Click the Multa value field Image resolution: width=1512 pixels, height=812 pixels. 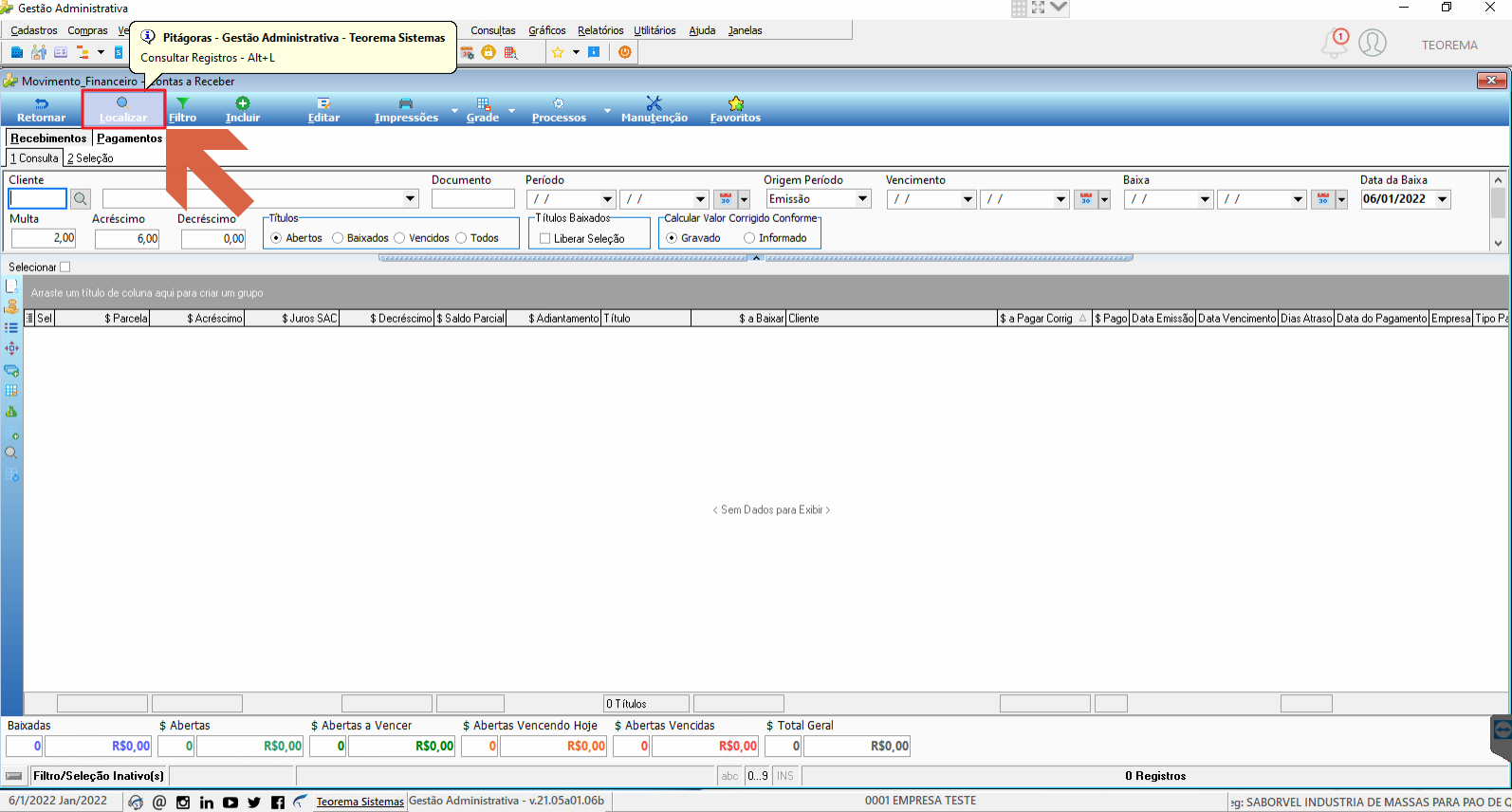tap(44, 238)
